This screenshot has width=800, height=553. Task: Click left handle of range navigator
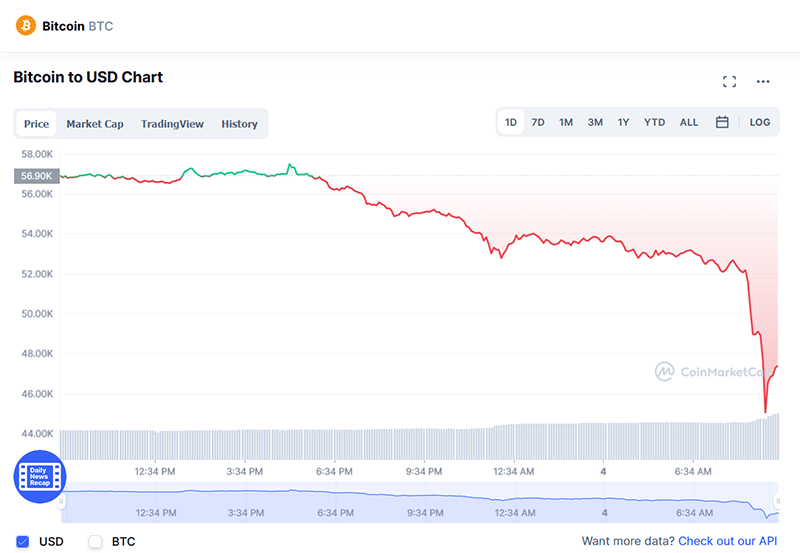(x=61, y=501)
